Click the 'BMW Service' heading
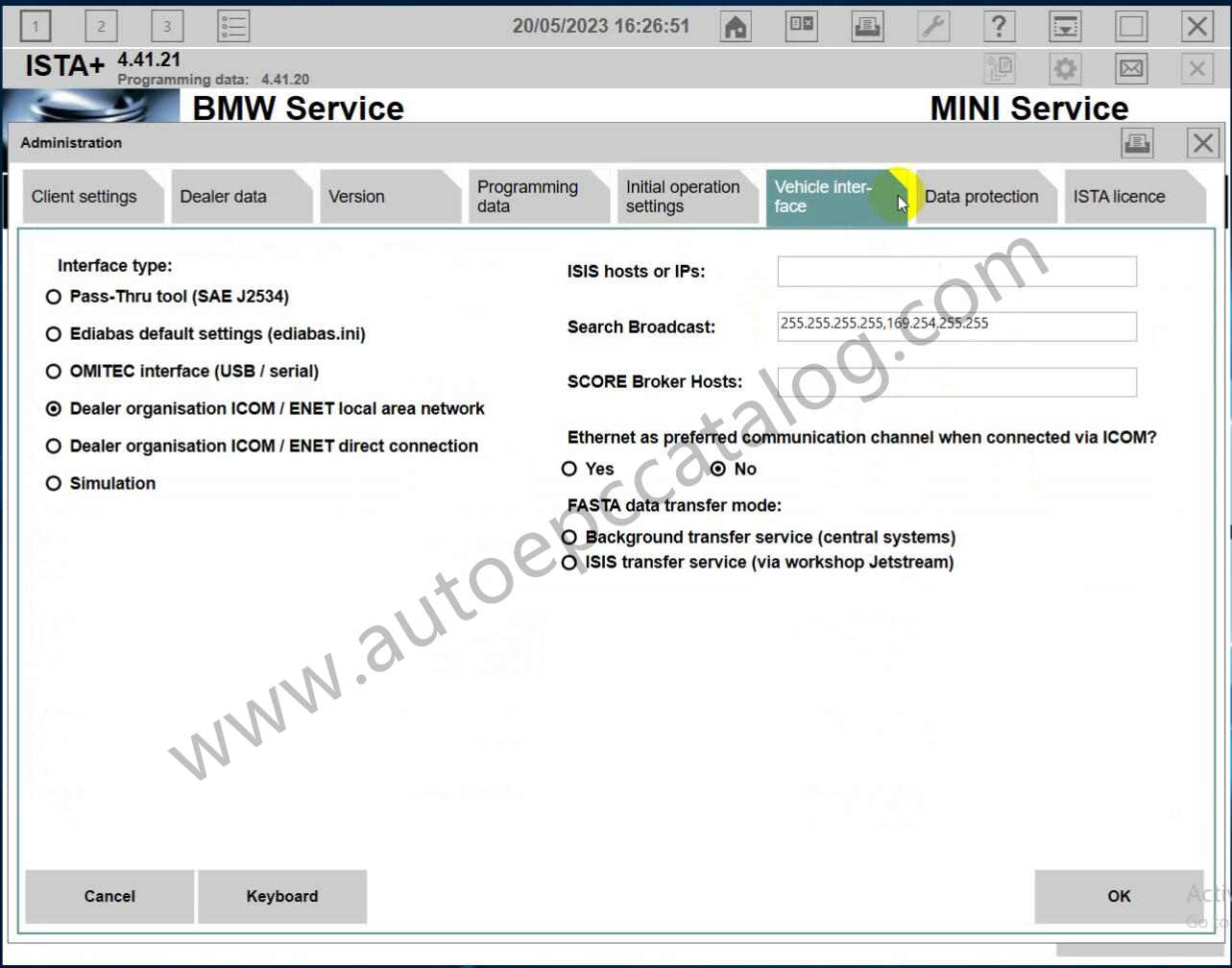 pyautogui.click(x=299, y=108)
